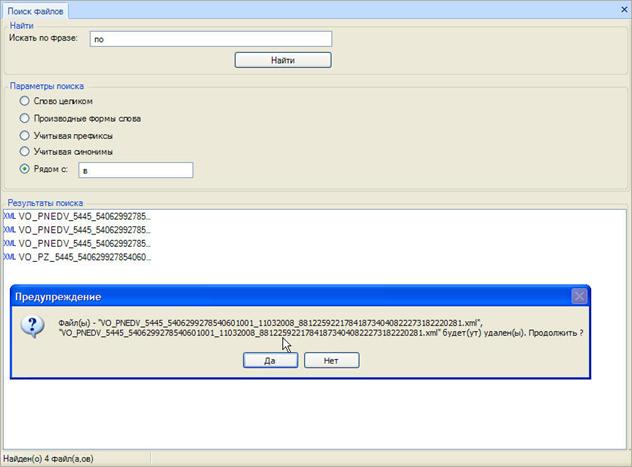This screenshot has height=467, width=632.
Task: Click the 'Рядом с' text field
Action: point(136,170)
